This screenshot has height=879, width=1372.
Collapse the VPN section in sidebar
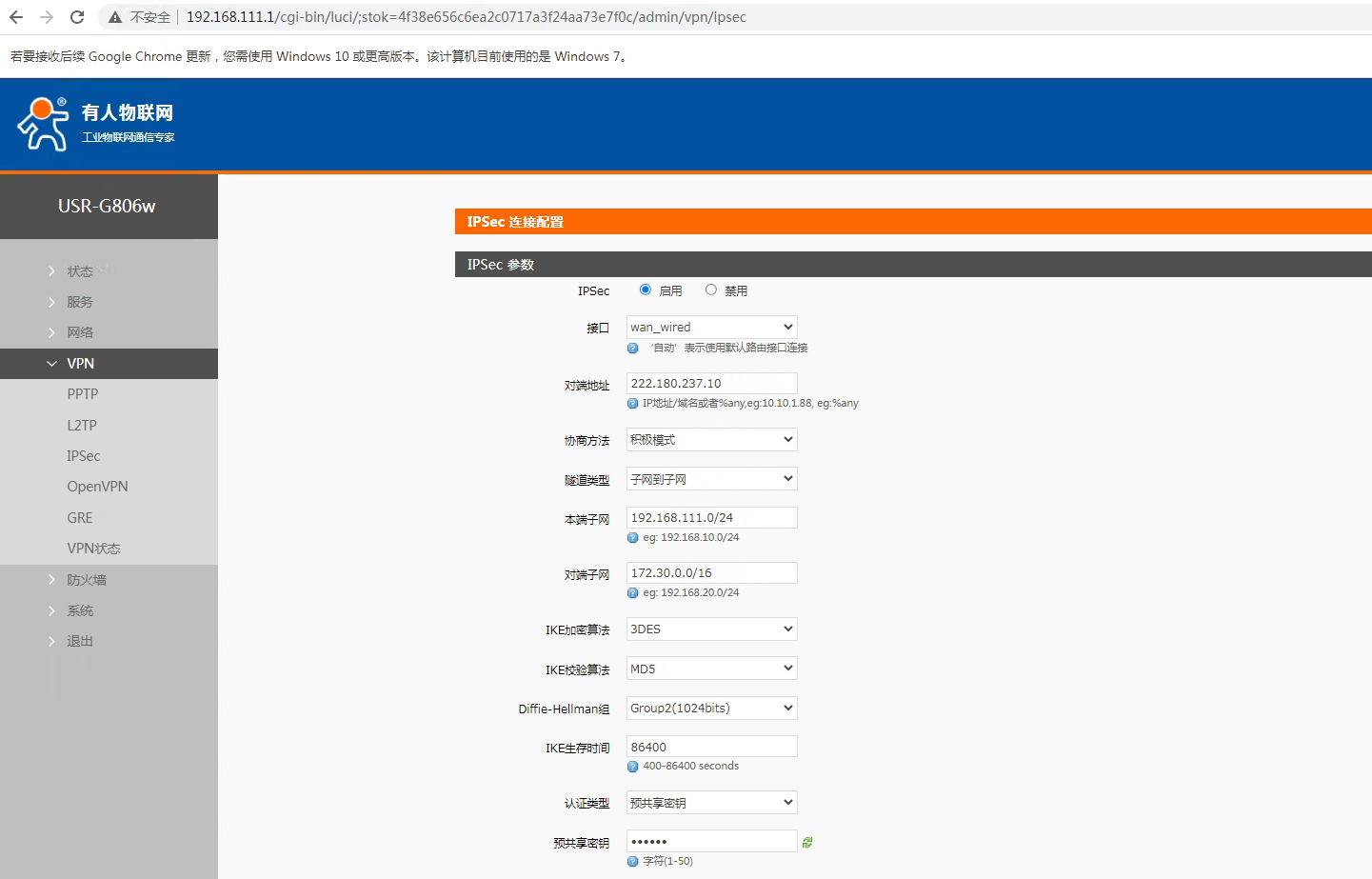(x=80, y=364)
